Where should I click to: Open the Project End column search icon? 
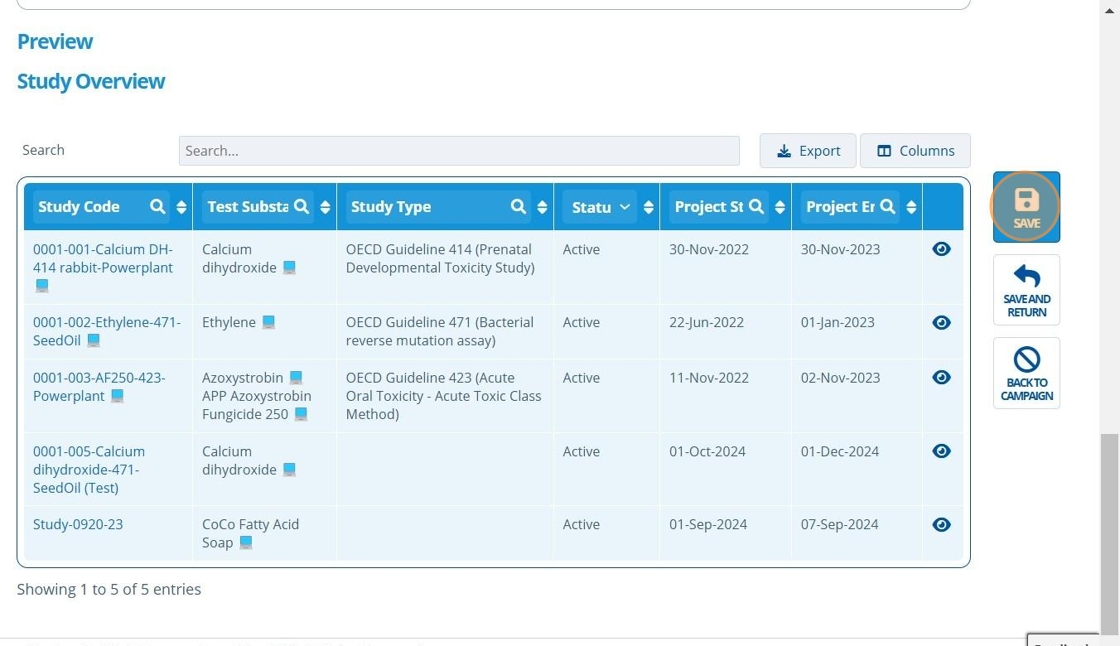point(887,207)
